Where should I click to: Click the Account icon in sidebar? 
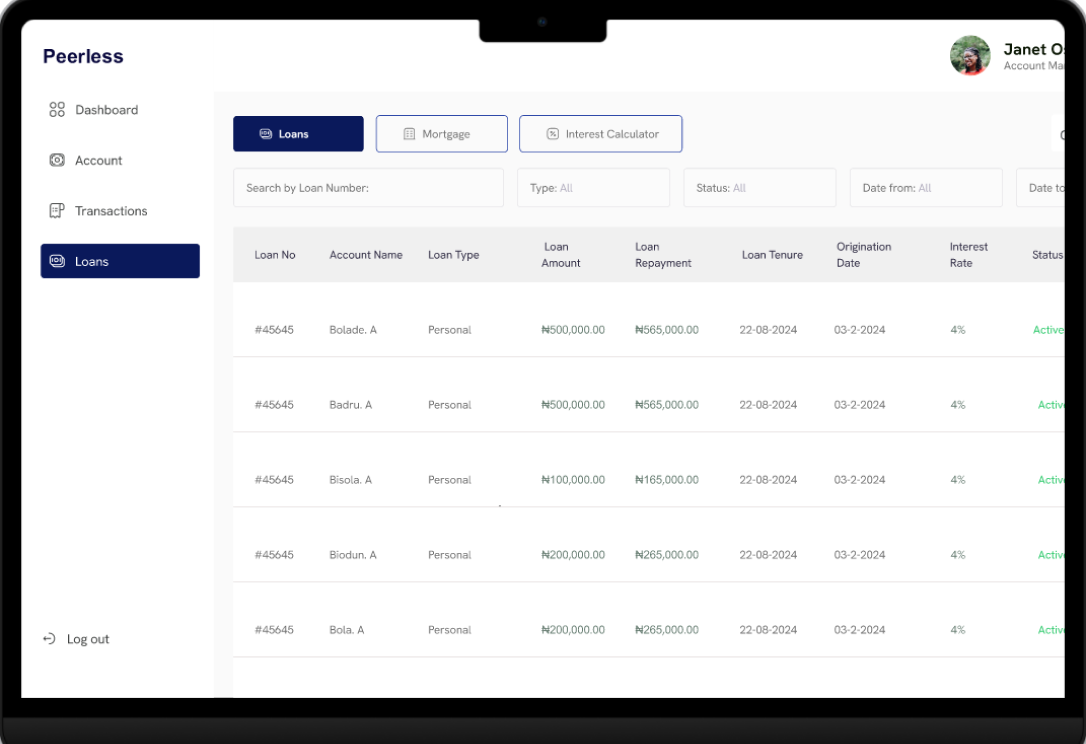coord(57,160)
